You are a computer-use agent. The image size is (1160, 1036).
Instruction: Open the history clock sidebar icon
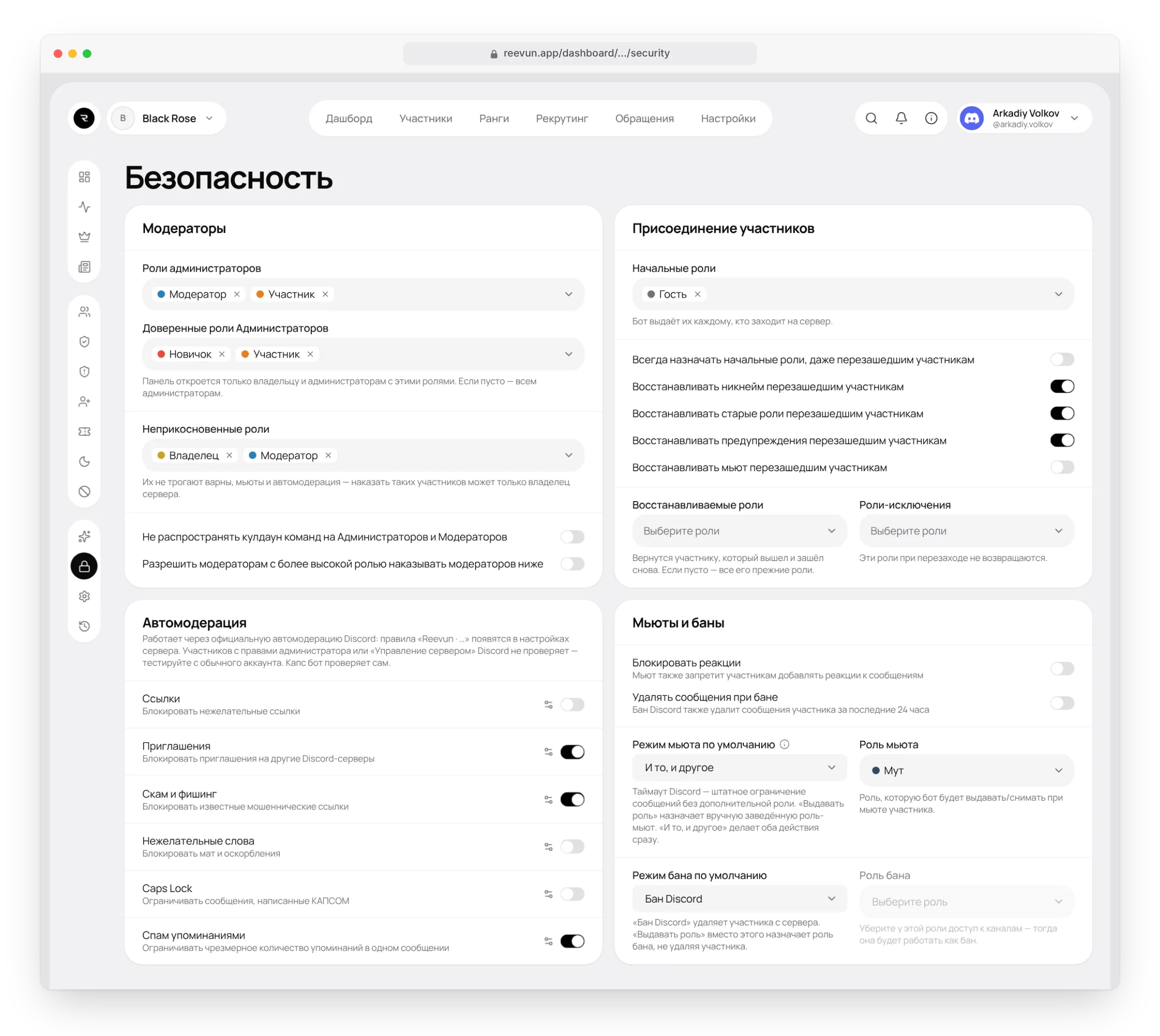point(84,626)
